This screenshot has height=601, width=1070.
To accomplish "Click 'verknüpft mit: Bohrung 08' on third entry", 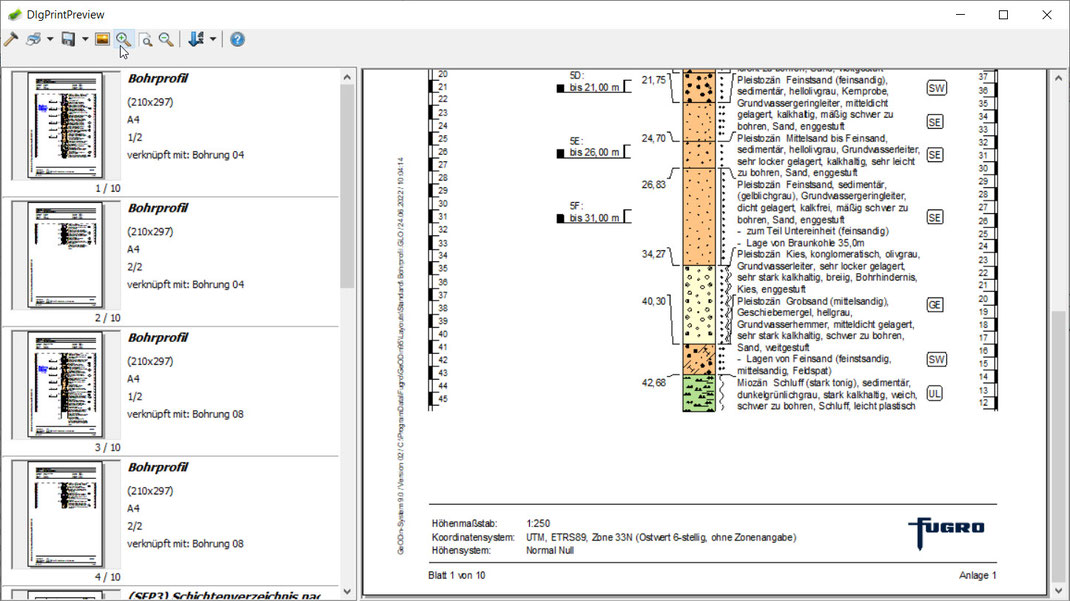I will (x=186, y=414).
